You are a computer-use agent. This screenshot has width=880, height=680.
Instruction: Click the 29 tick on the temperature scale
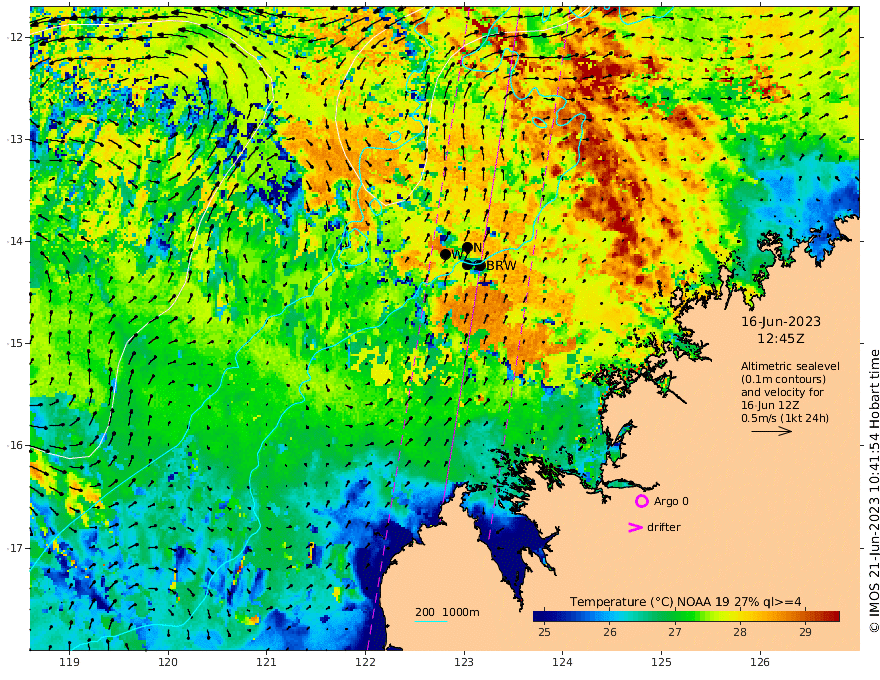tap(805, 632)
